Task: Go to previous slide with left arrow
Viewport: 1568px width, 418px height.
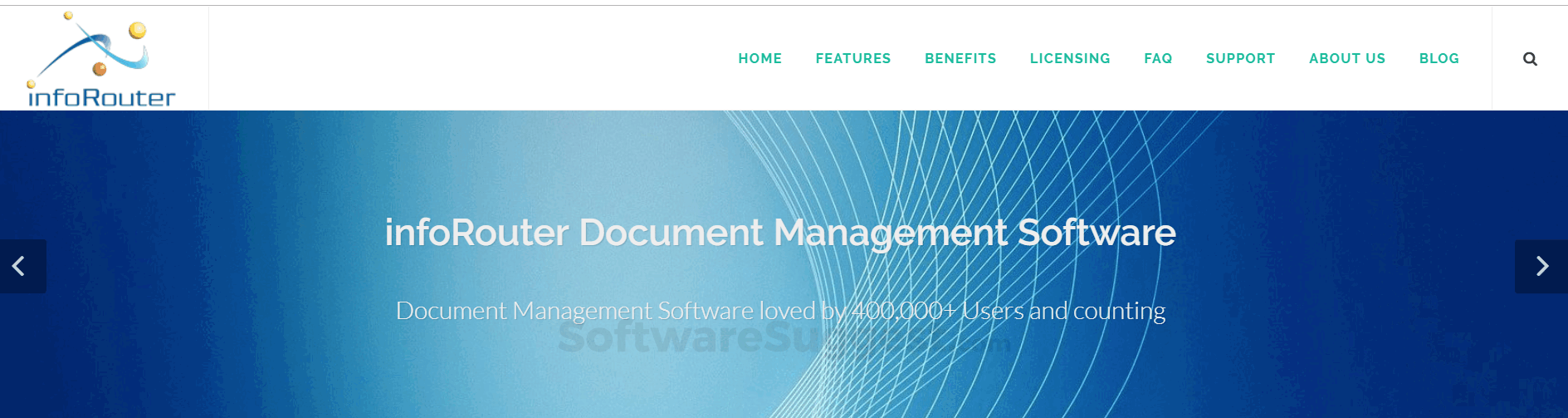Action: pos(20,266)
